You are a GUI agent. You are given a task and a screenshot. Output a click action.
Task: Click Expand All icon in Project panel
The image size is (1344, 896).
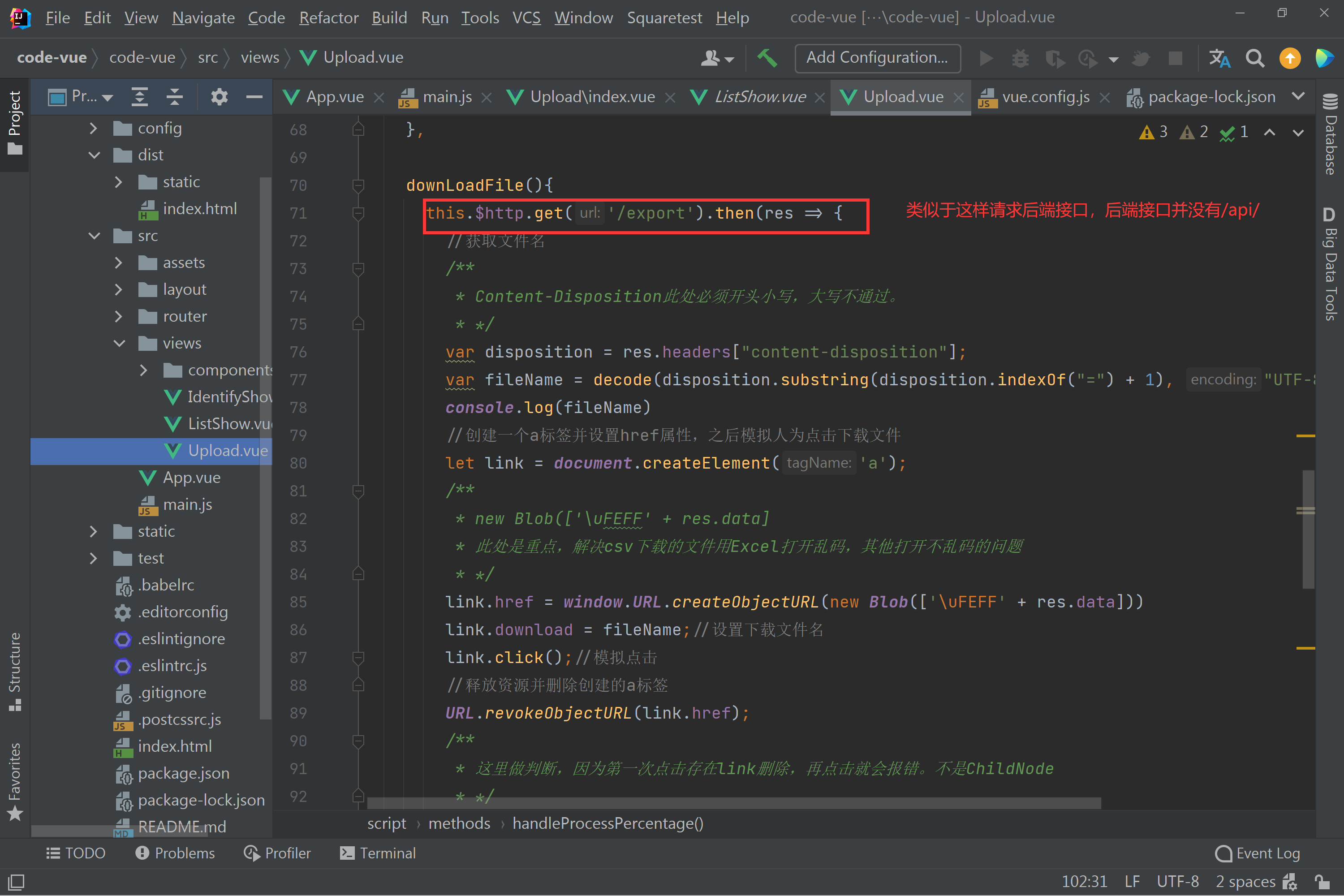[139, 97]
